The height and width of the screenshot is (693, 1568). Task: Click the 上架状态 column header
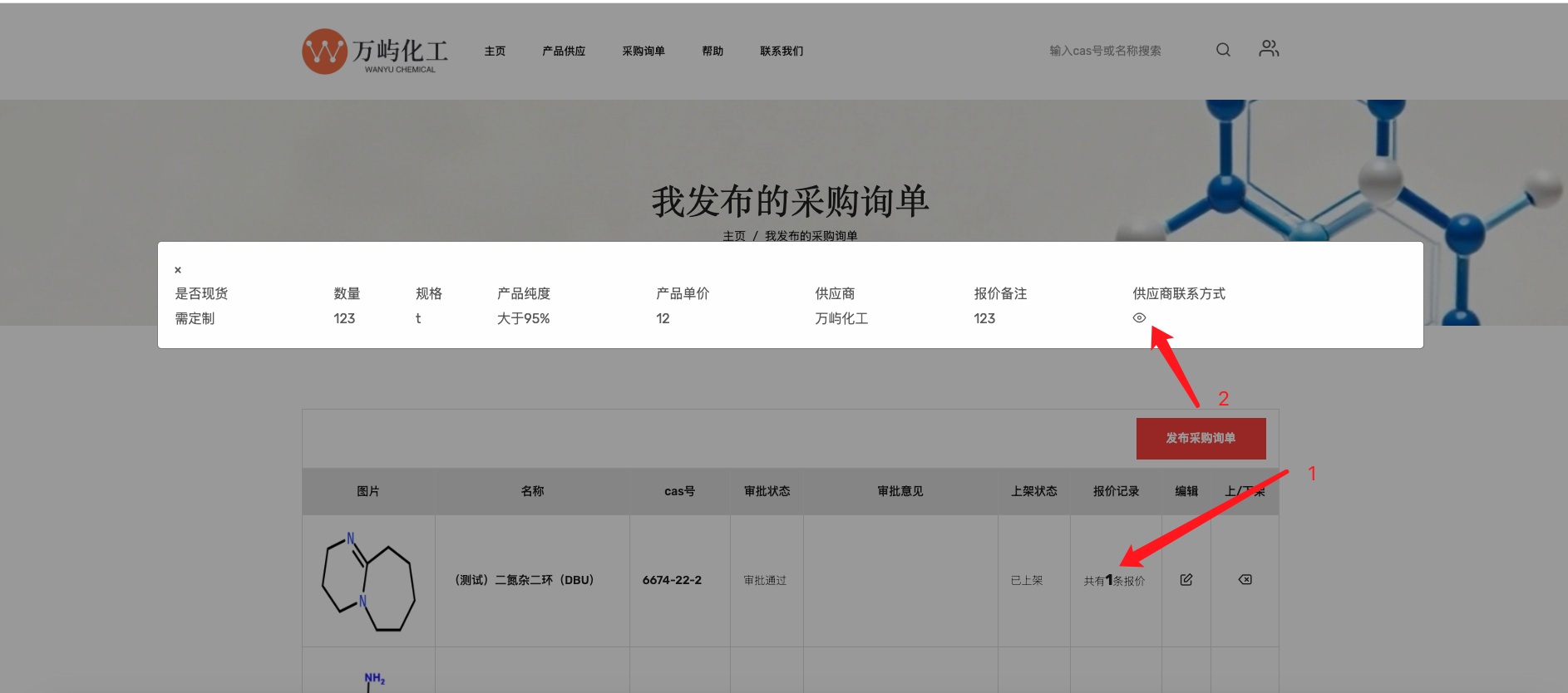(x=1033, y=491)
